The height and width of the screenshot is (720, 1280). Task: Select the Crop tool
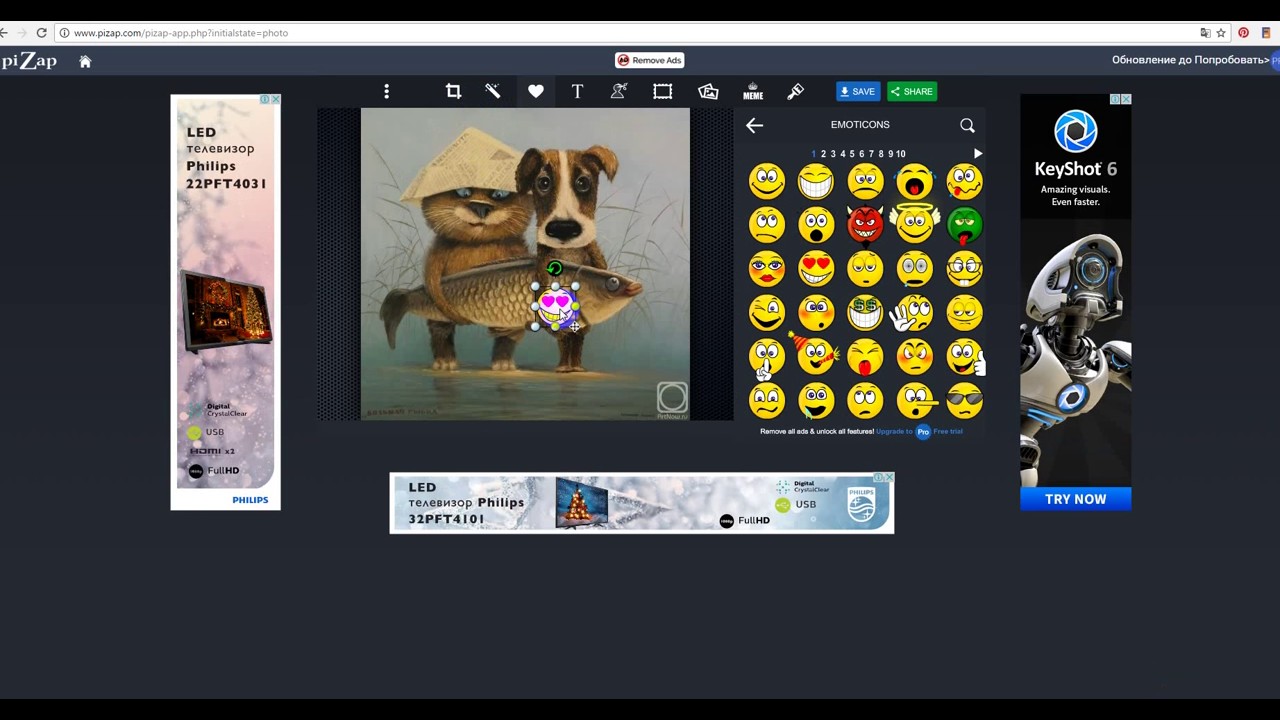click(x=453, y=91)
